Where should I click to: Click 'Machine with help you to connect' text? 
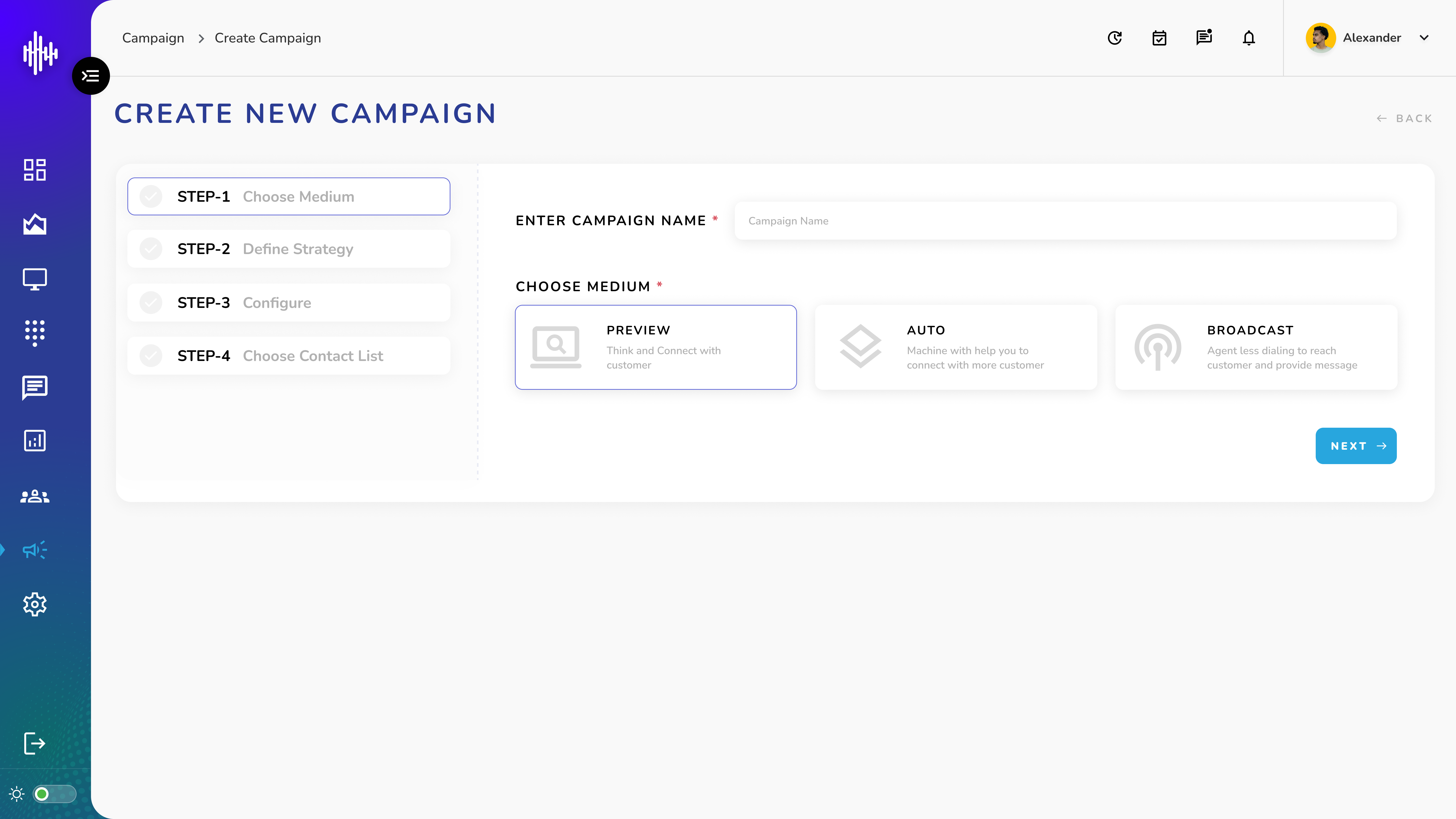(x=975, y=358)
